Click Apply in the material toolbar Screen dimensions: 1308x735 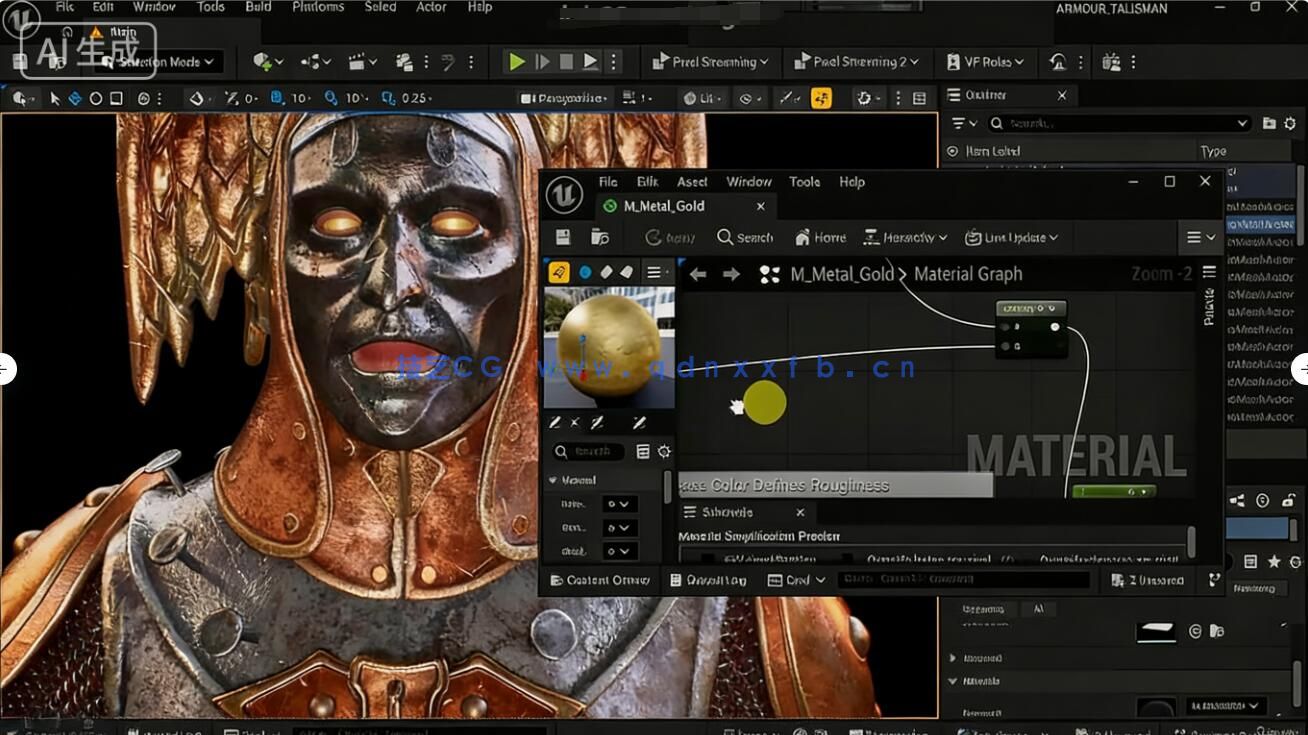(672, 237)
